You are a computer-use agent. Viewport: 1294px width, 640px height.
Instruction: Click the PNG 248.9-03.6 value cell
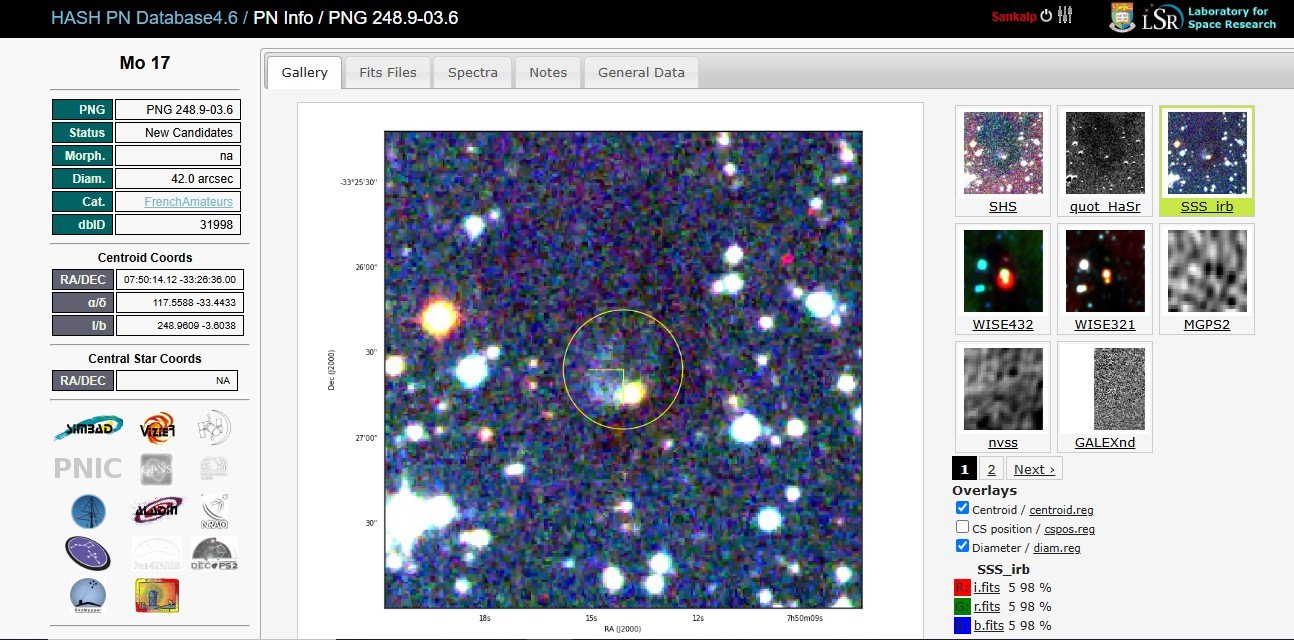tap(178, 109)
